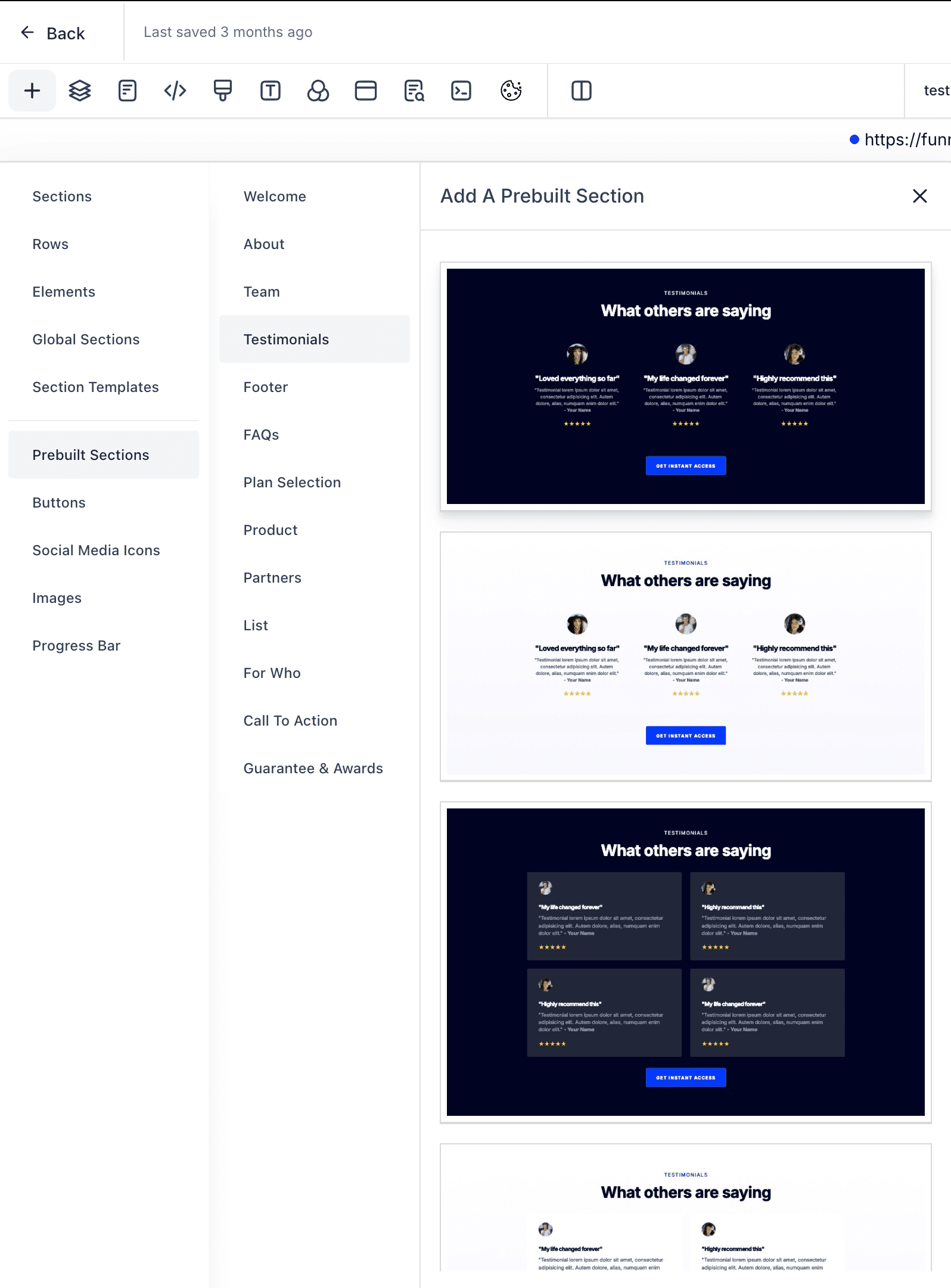
Task: Select the FAQs prebuilt category
Action: click(315, 435)
